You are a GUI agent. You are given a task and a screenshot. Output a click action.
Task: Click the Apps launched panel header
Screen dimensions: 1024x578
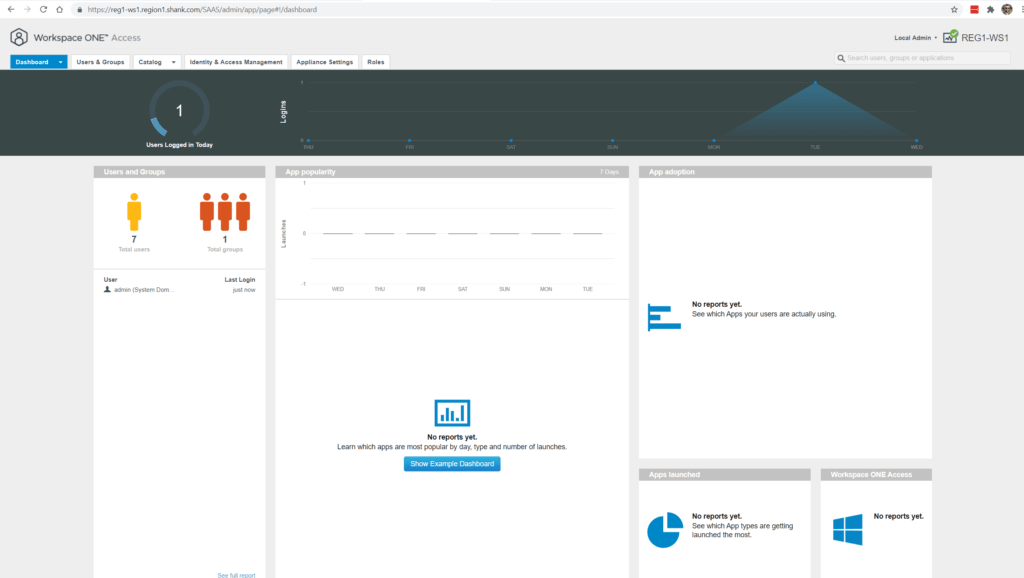tap(724, 474)
